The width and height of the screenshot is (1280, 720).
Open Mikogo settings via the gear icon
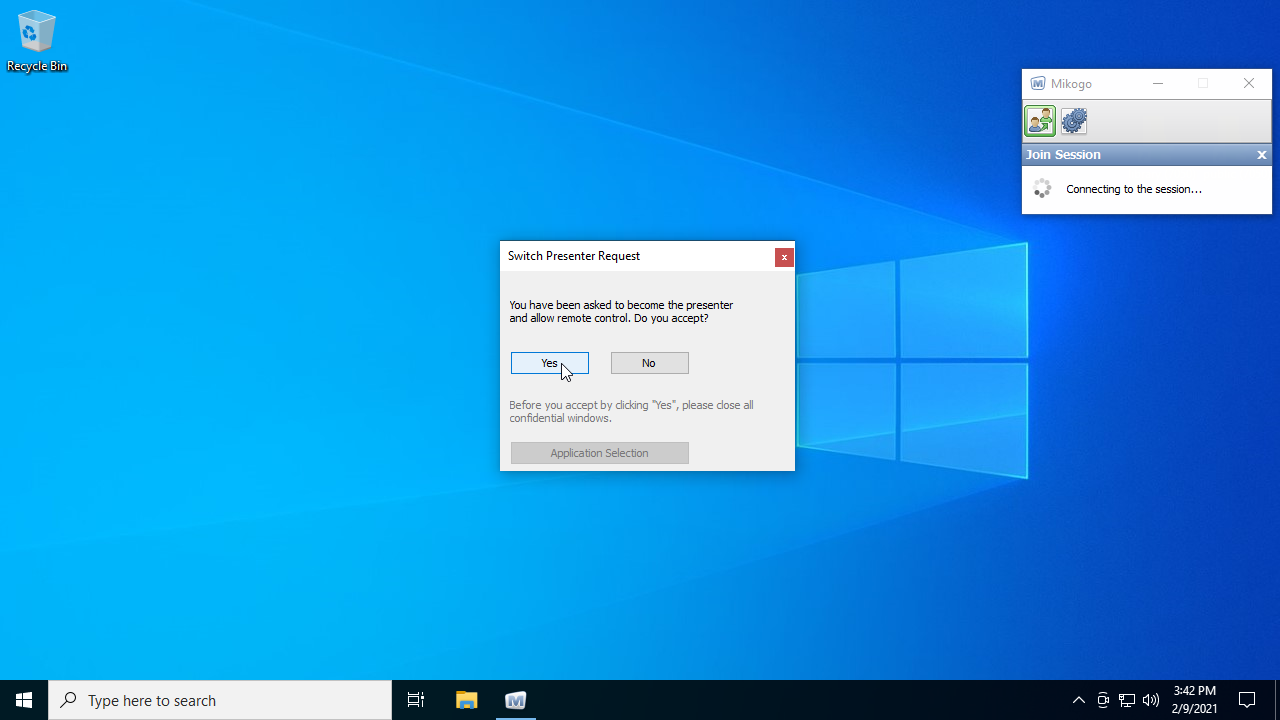(1074, 121)
